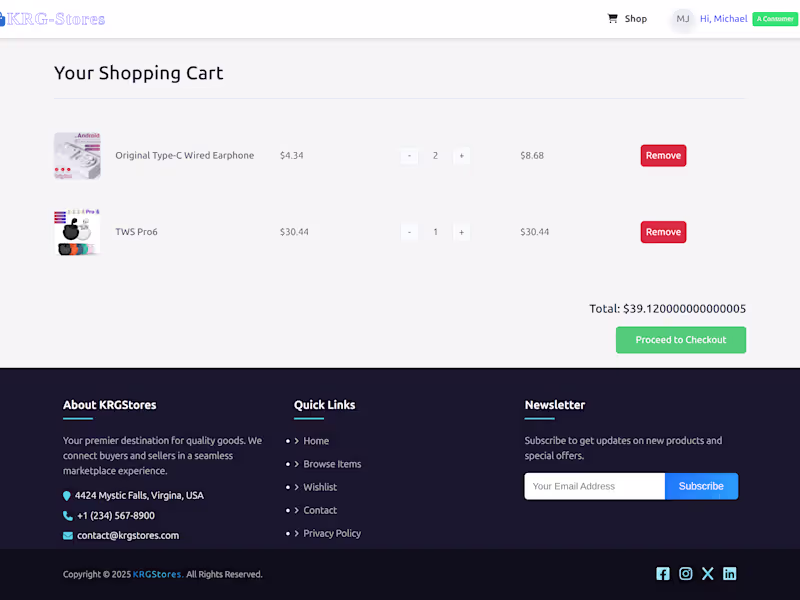Open the TWS Pro6 product thumbnail
The height and width of the screenshot is (600, 800).
point(77,231)
